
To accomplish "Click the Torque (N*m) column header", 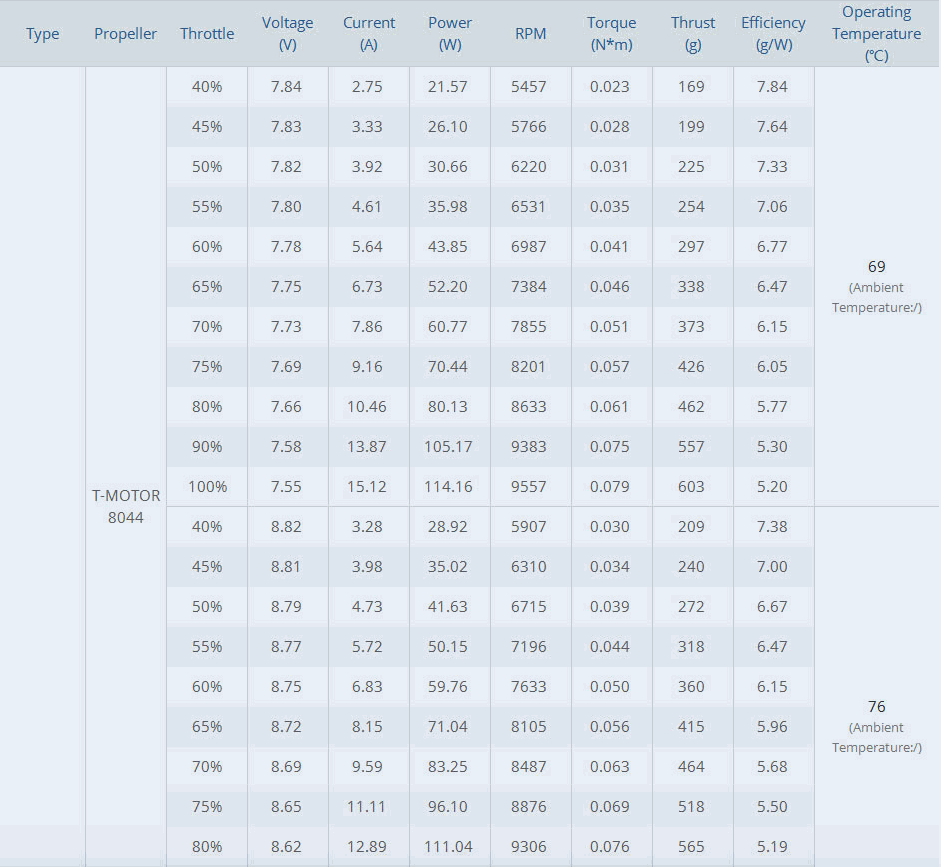I will 611,34.
